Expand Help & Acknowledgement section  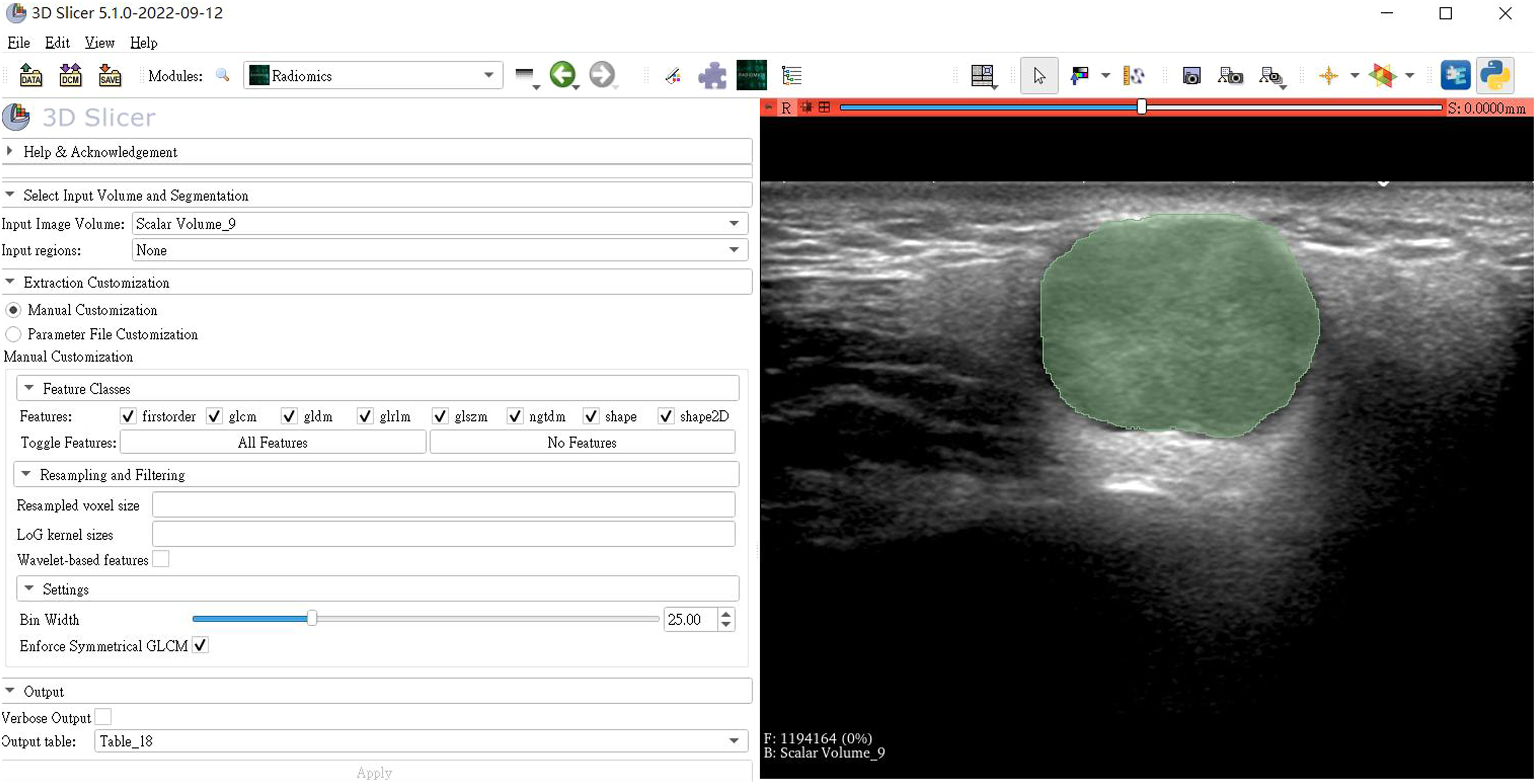[x=100, y=152]
